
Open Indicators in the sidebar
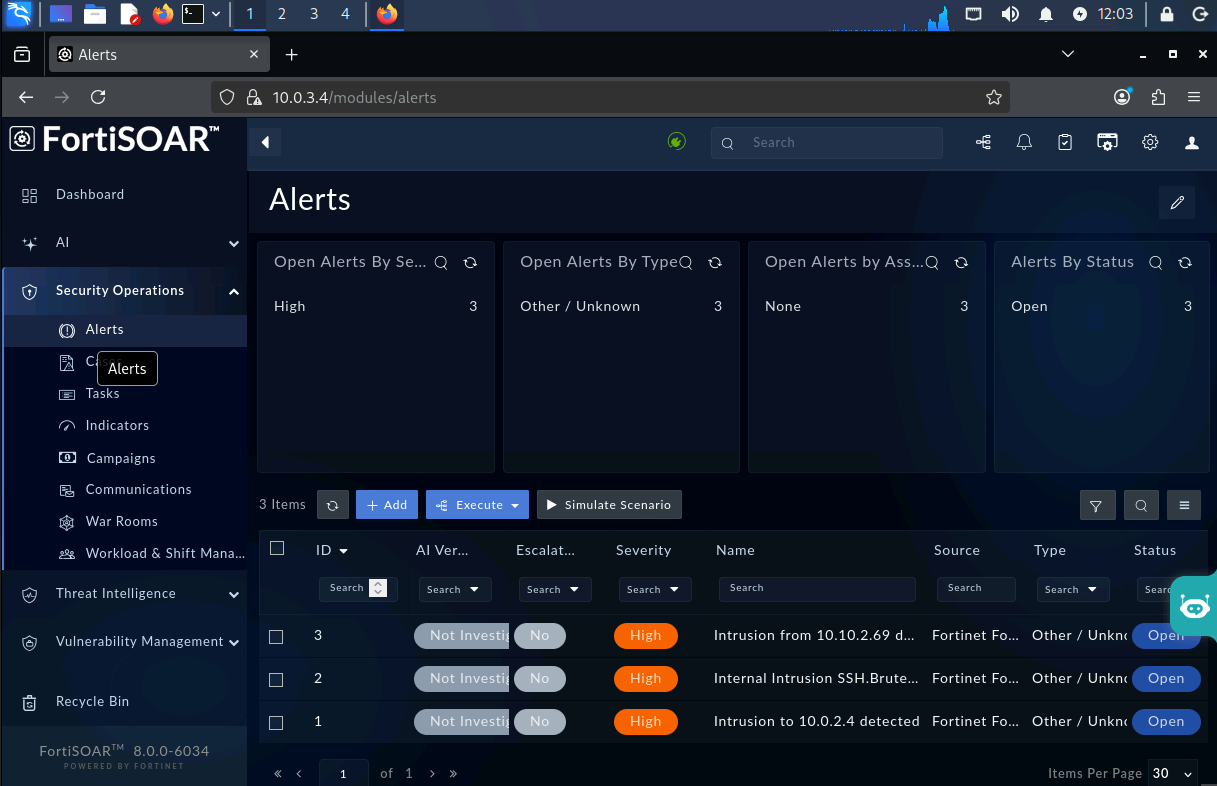point(117,426)
